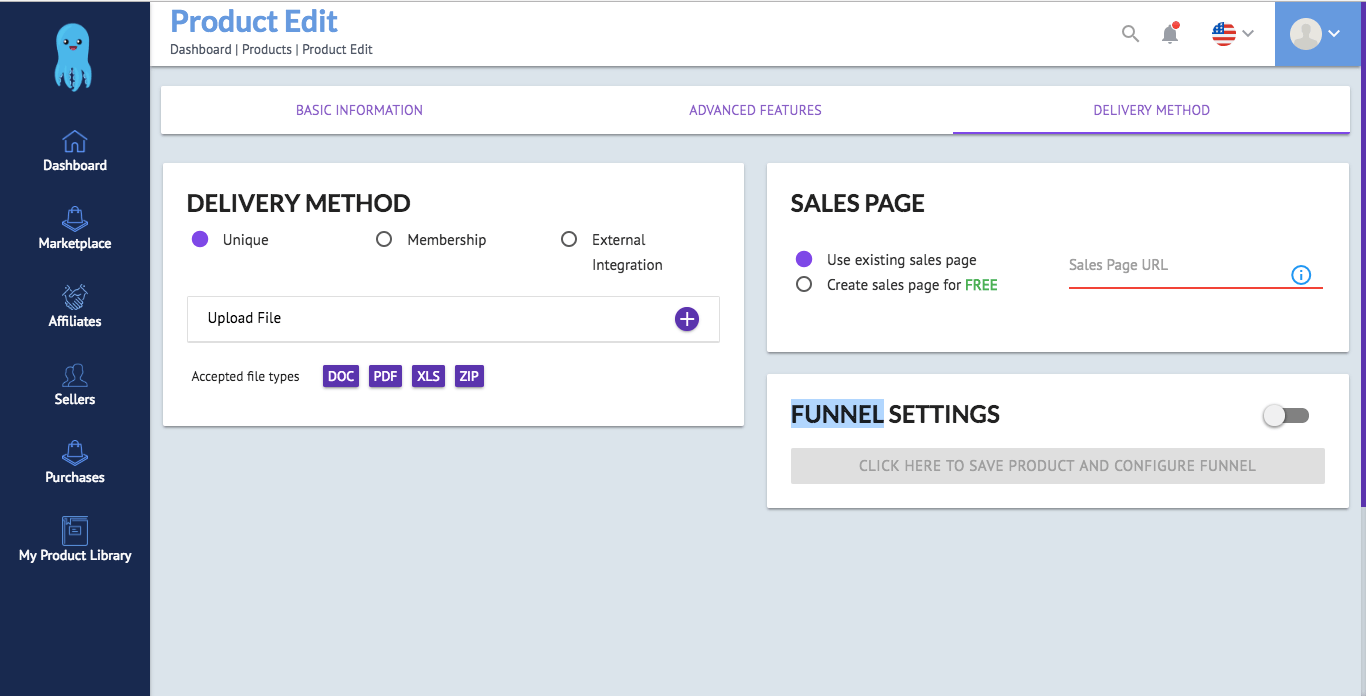Click the Marketplace sidebar label
The width and height of the screenshot is (1366, 696).
point(75,244)
